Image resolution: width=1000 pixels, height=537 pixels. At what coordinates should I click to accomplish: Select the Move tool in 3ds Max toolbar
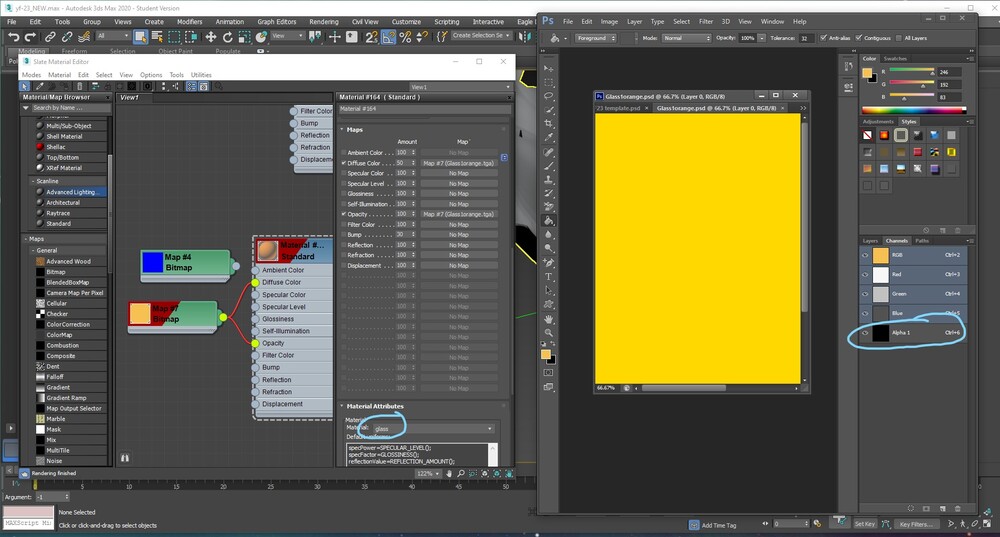point(211,37)
